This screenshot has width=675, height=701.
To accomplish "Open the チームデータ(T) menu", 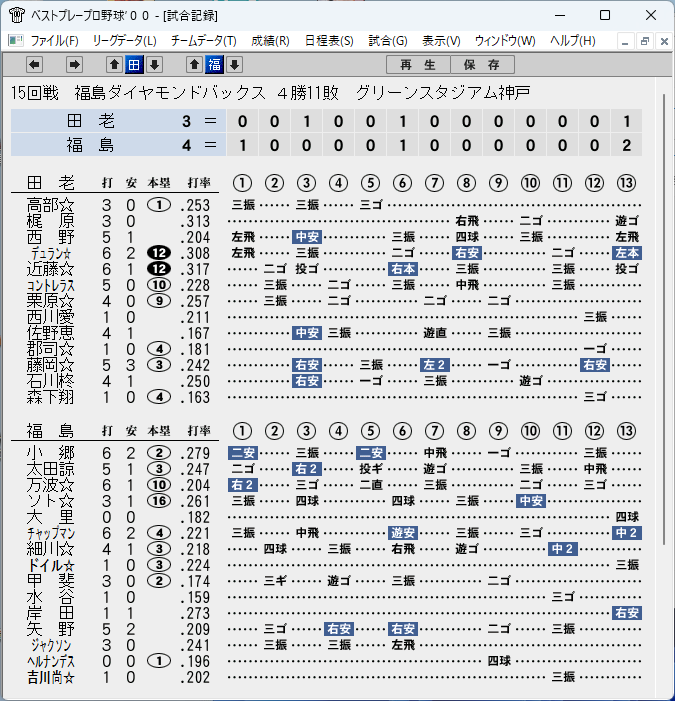I will click(x=203, y=41).
